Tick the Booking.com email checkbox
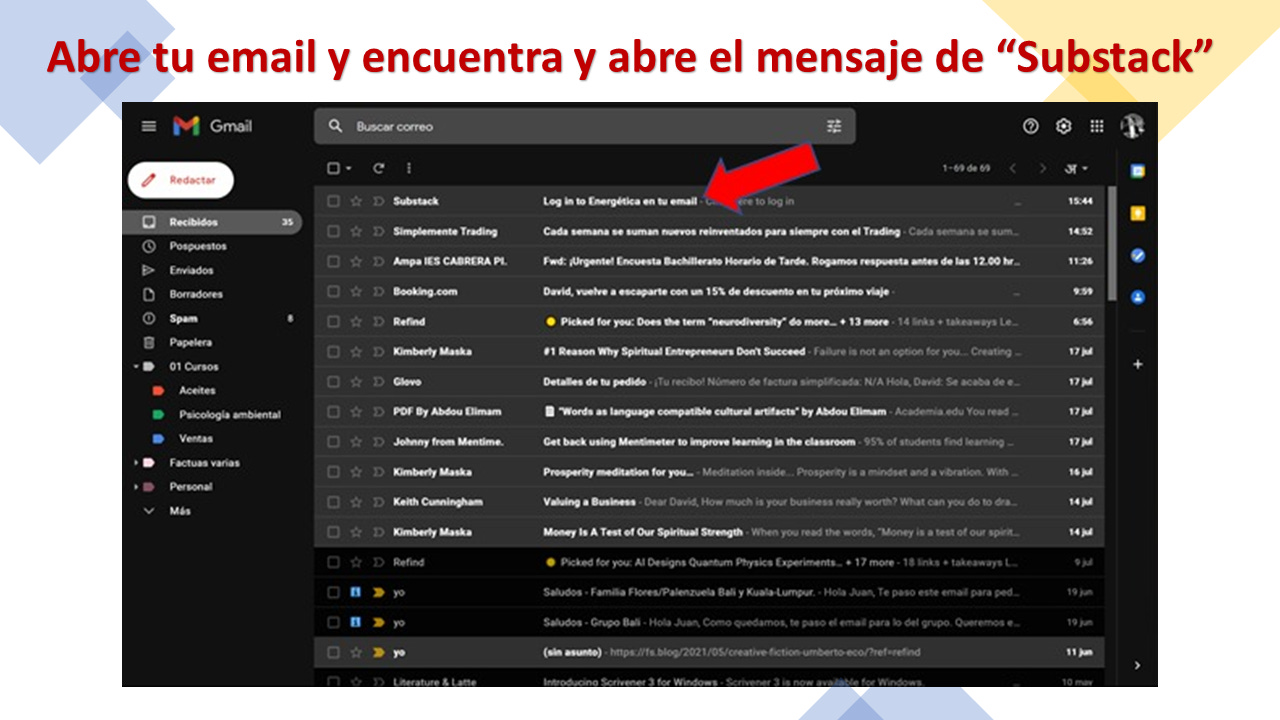 pyautogui.click(x=333, y=291)
